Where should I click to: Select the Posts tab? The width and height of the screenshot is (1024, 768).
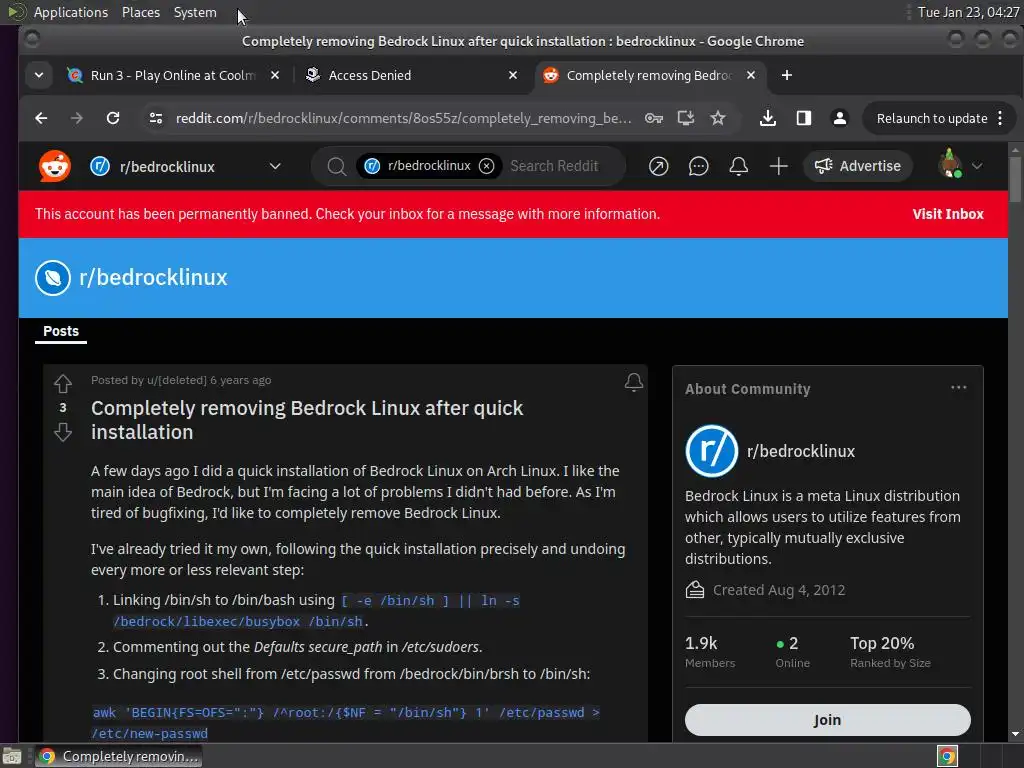coord(61,331)
